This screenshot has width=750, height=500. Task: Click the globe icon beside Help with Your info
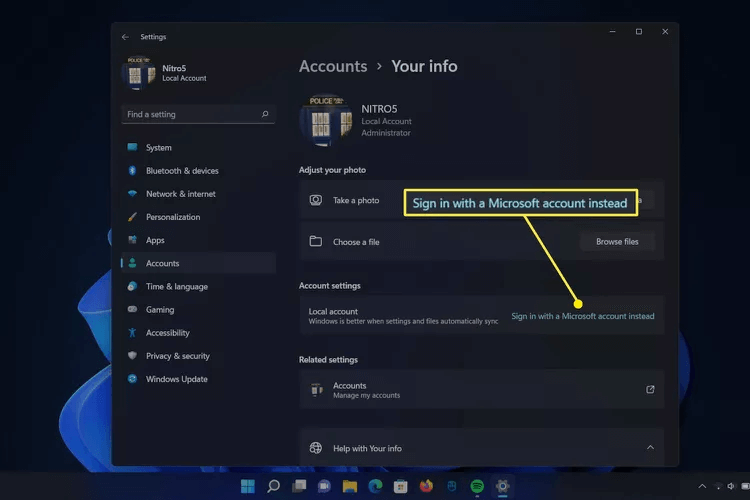click(x=316, y=448)
